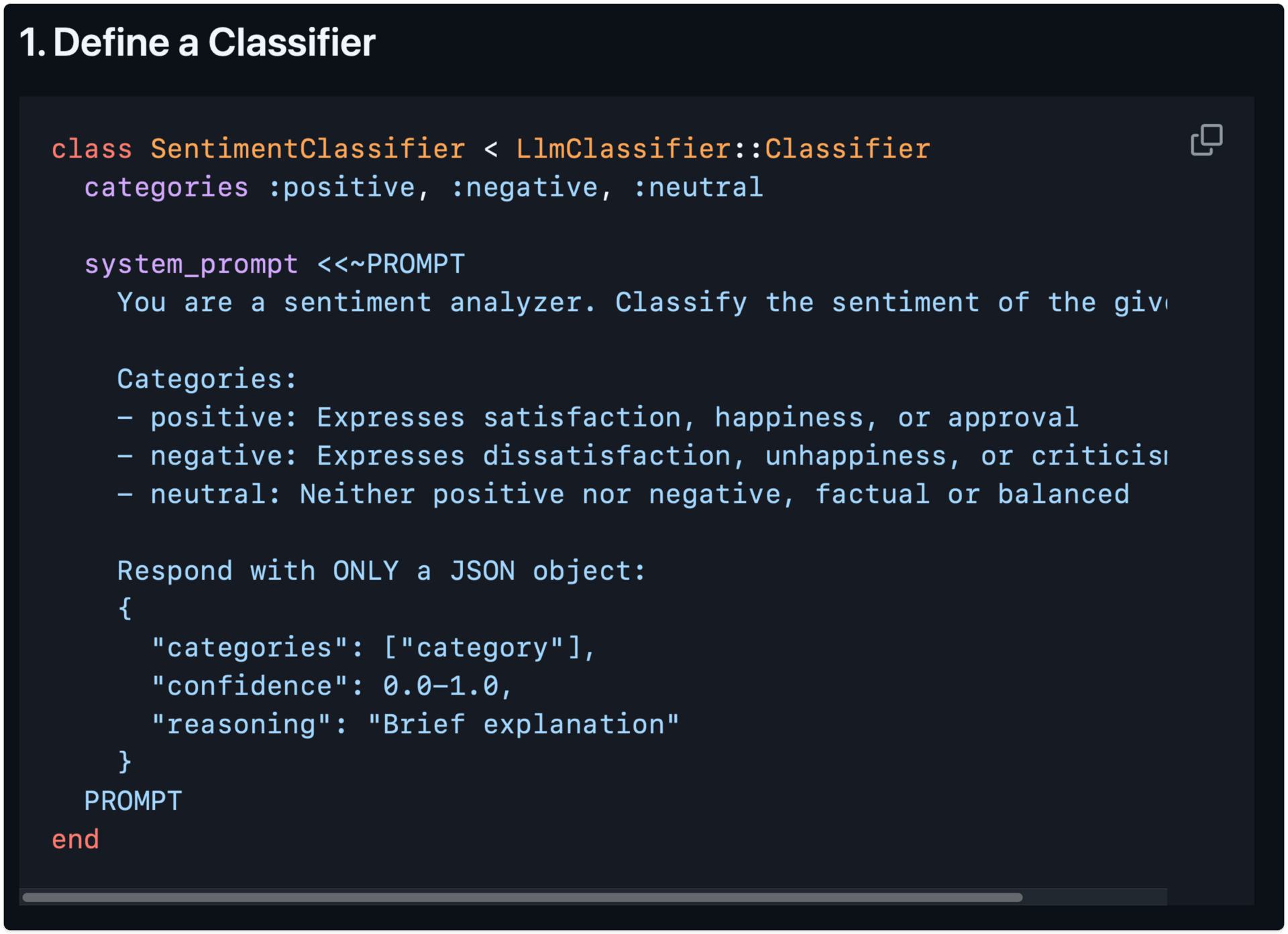The image size is (1288, 934).
Task: Click the LlmClassifier module name
Action: click(623, 149)
